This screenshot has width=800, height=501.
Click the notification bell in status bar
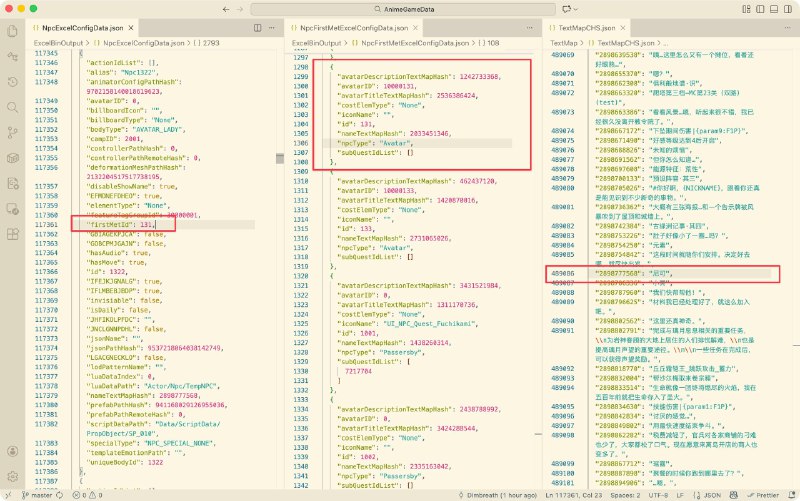tap(787, 494)
